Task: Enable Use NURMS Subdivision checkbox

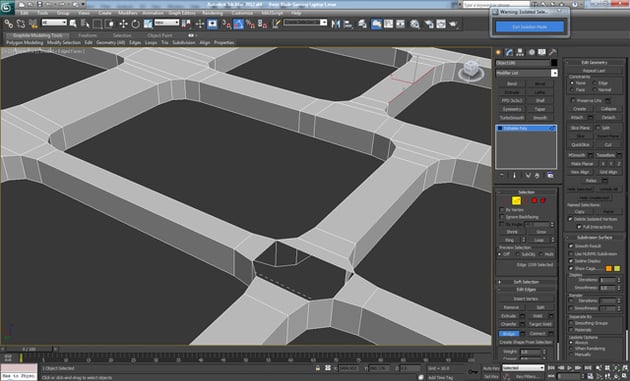Action: 571,254
